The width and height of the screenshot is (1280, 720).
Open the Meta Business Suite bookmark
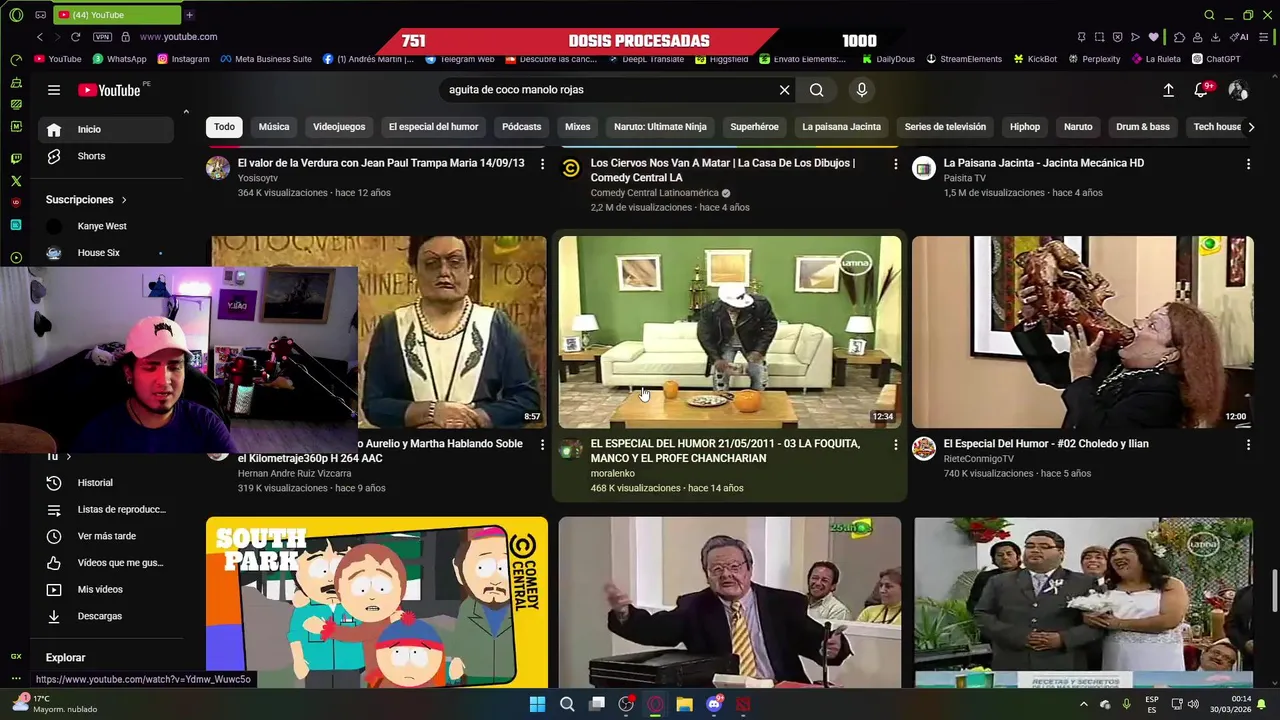click(265, 59)
